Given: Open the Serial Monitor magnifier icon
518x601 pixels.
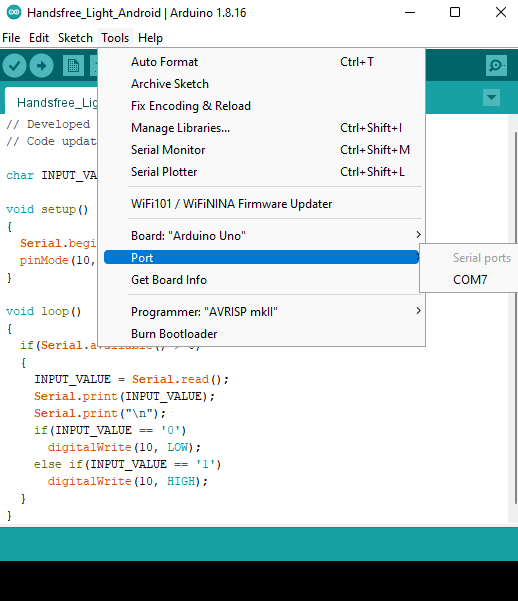Looking at the screenshot, I should coord(496,66).
